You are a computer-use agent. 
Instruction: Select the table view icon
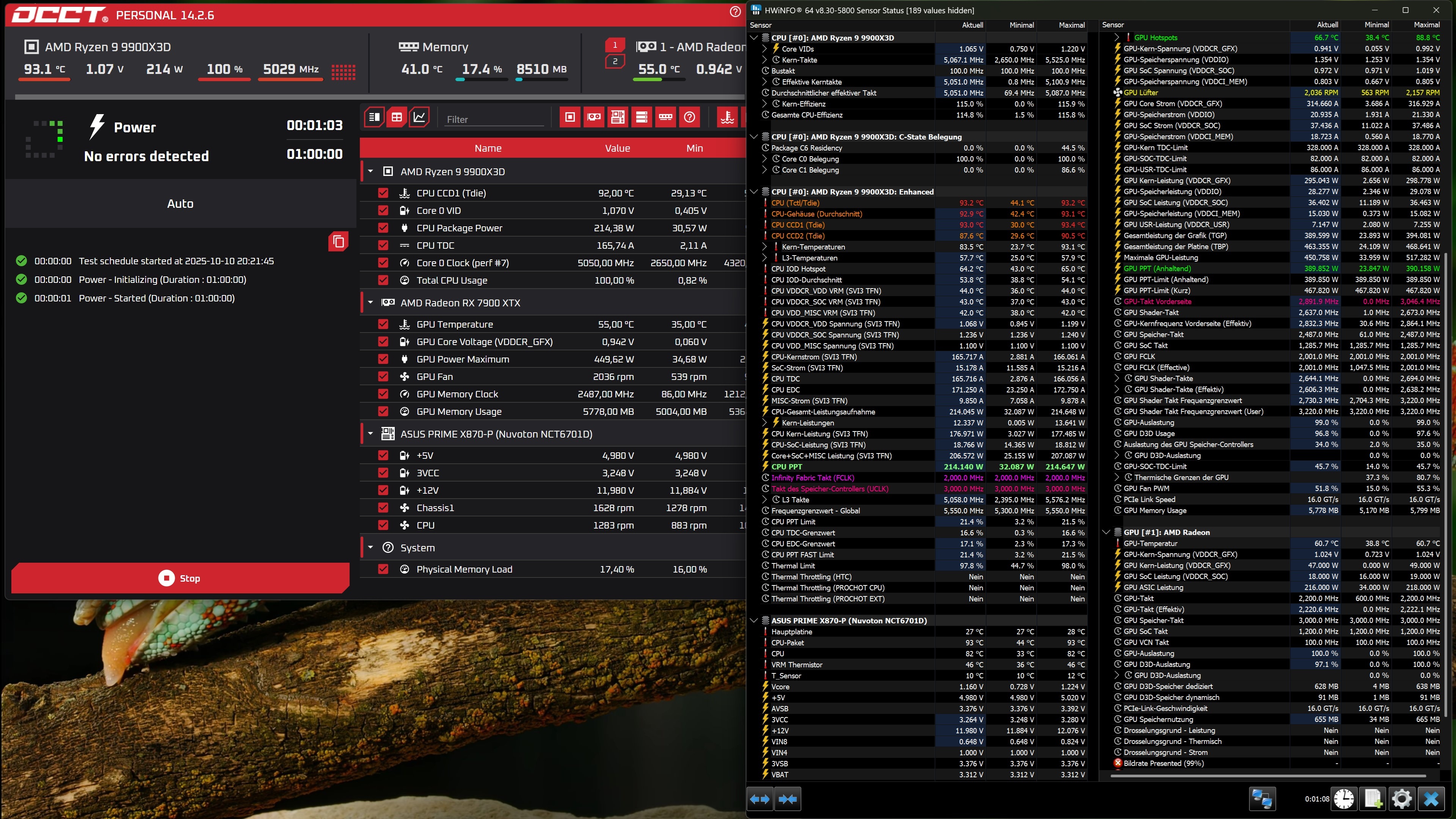pyautogui.click(x=397, y=117)
